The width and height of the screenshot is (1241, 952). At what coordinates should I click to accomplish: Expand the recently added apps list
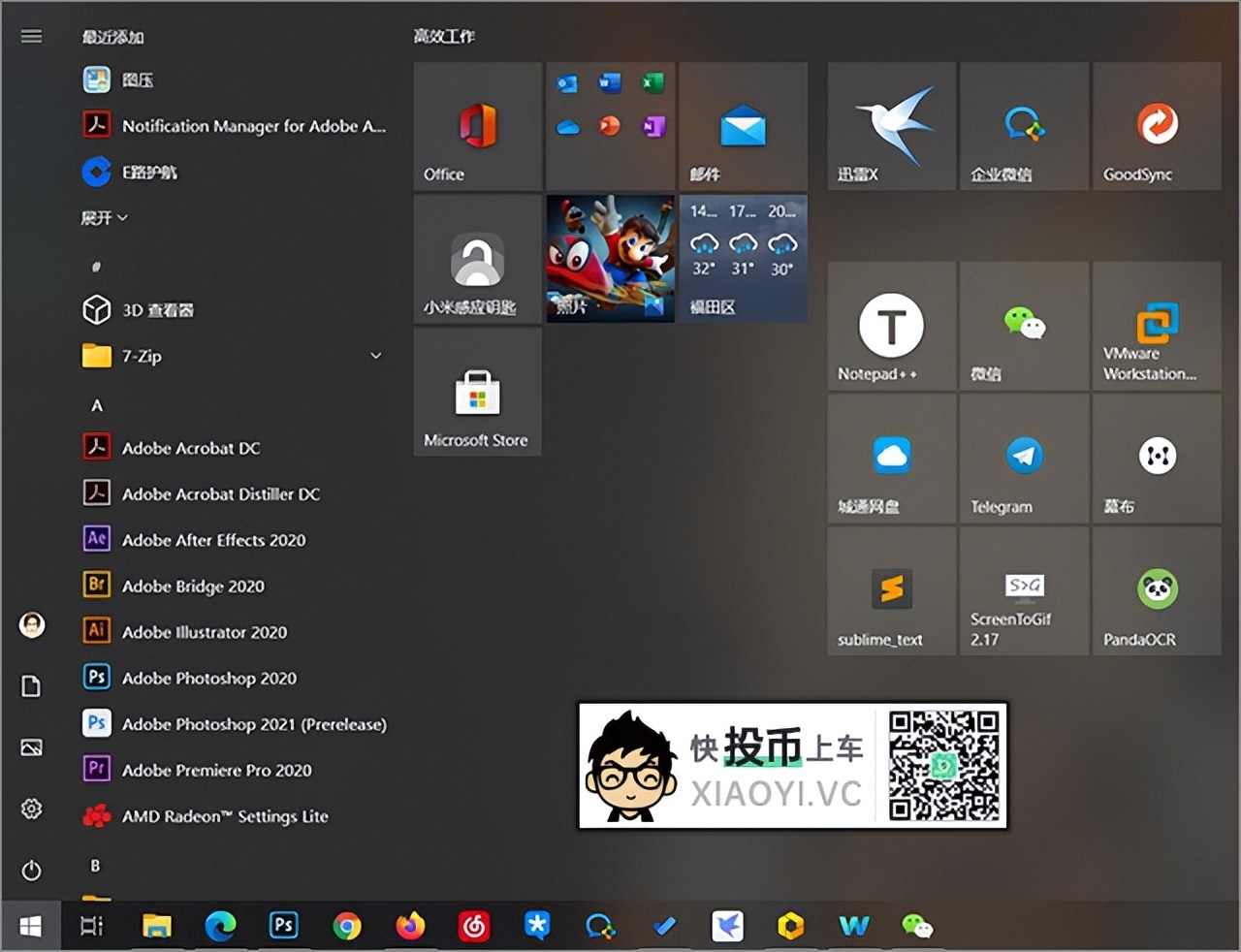(104, 218)
